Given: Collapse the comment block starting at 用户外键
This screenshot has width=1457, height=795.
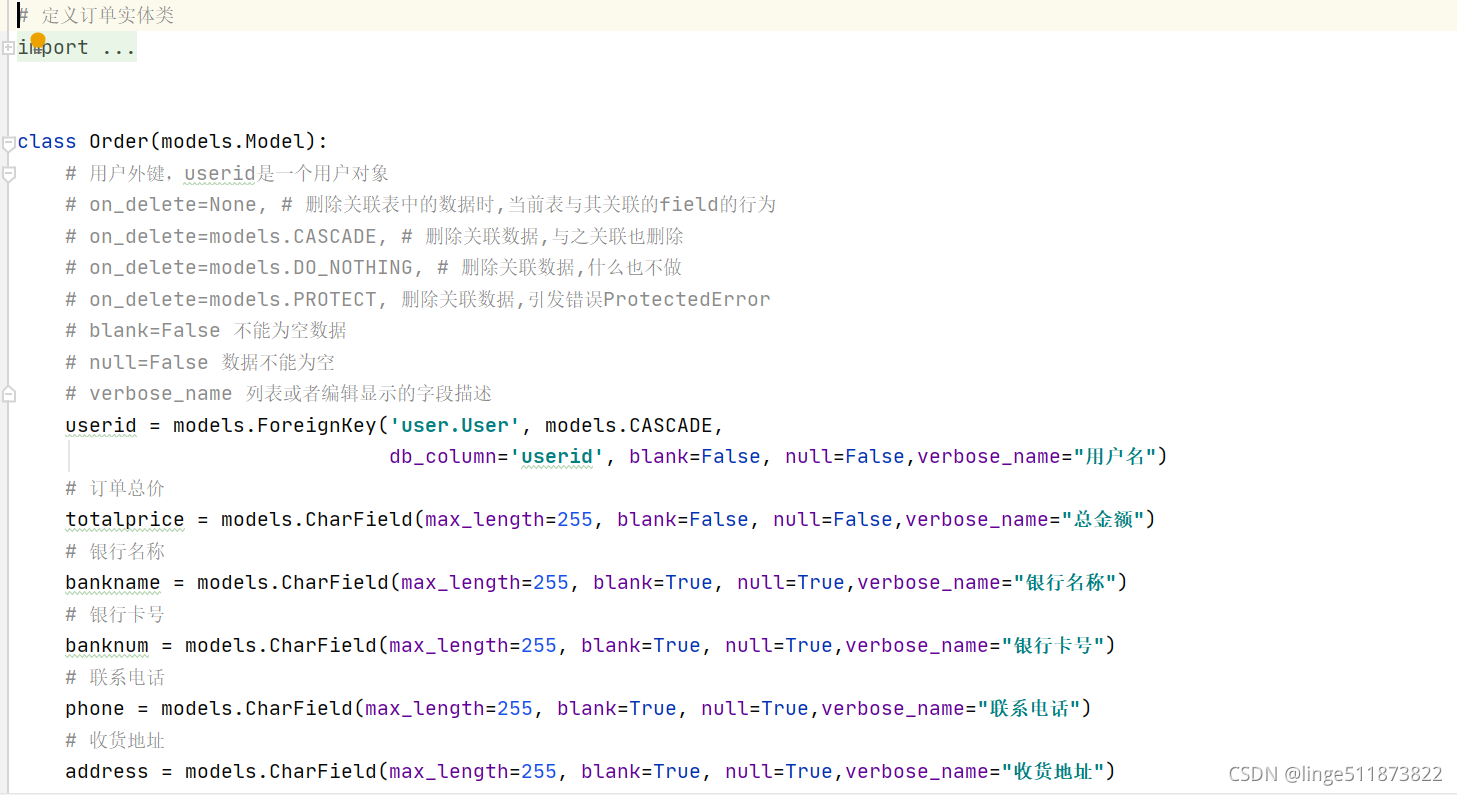Looking at the screenshot, I should 8,174.
